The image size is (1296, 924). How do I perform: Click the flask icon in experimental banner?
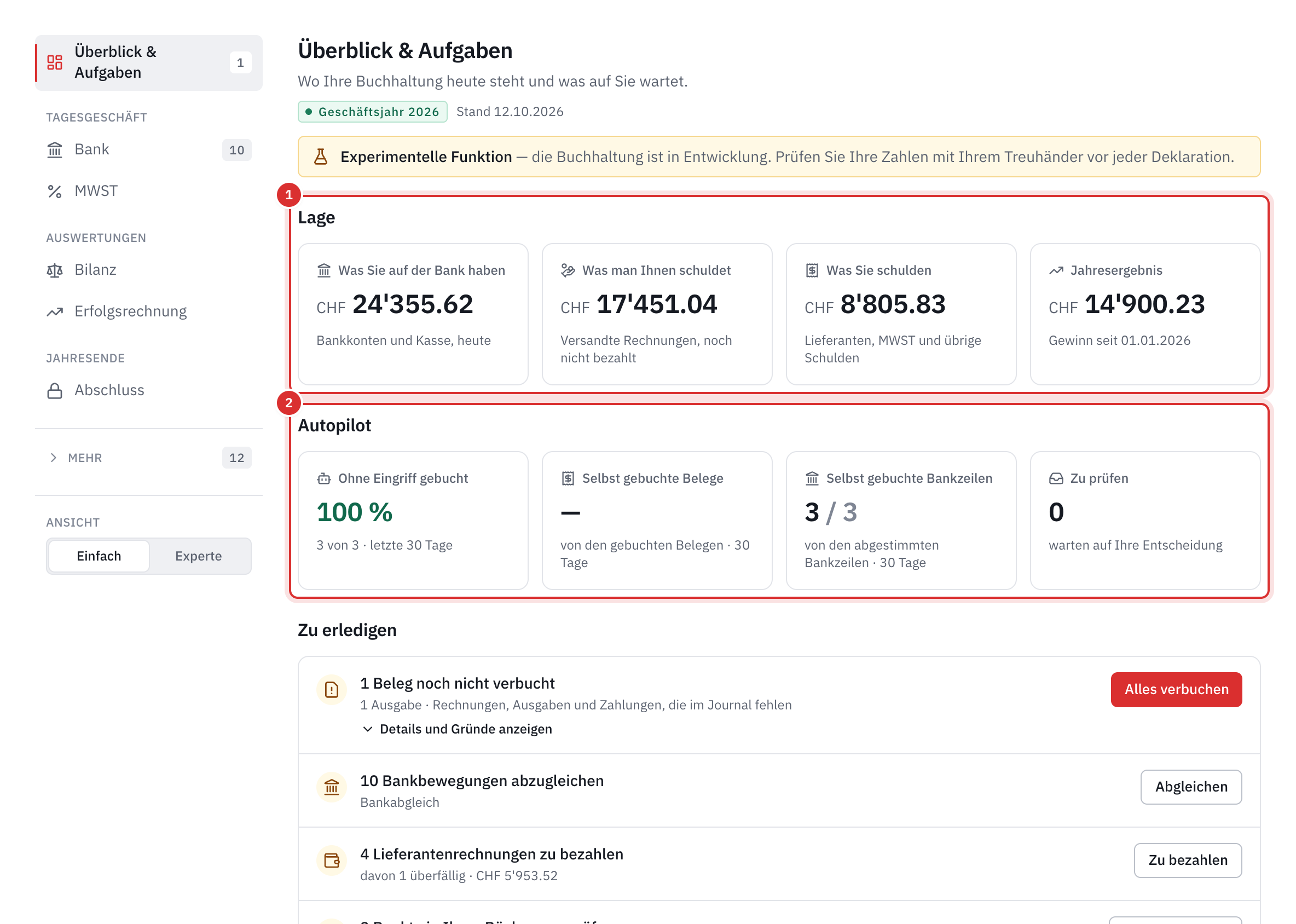321,157
